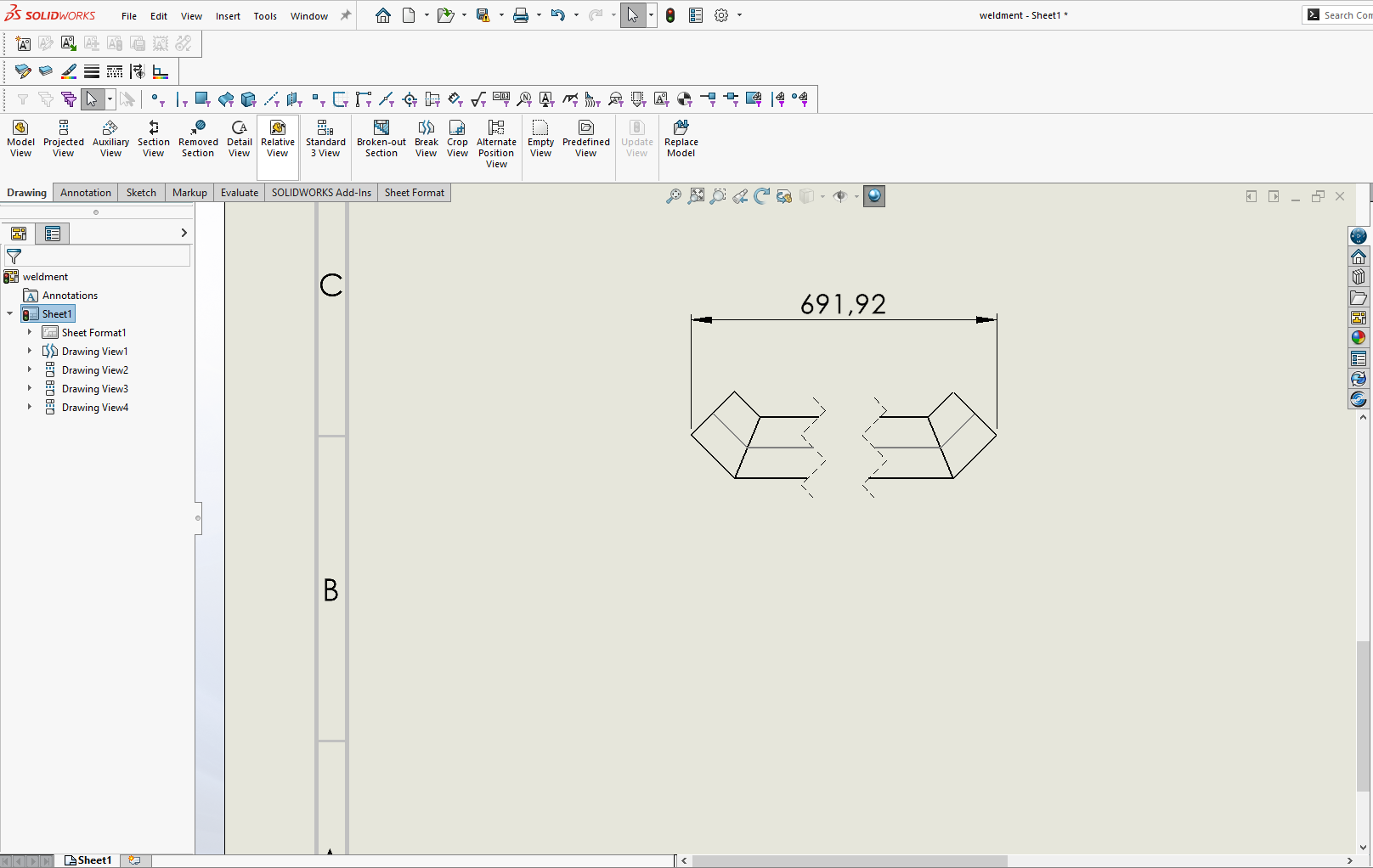Viewport: 1373px width, 868px height.
Task: Switch to the Annotation tab
Action: click(x=85, y=193)
